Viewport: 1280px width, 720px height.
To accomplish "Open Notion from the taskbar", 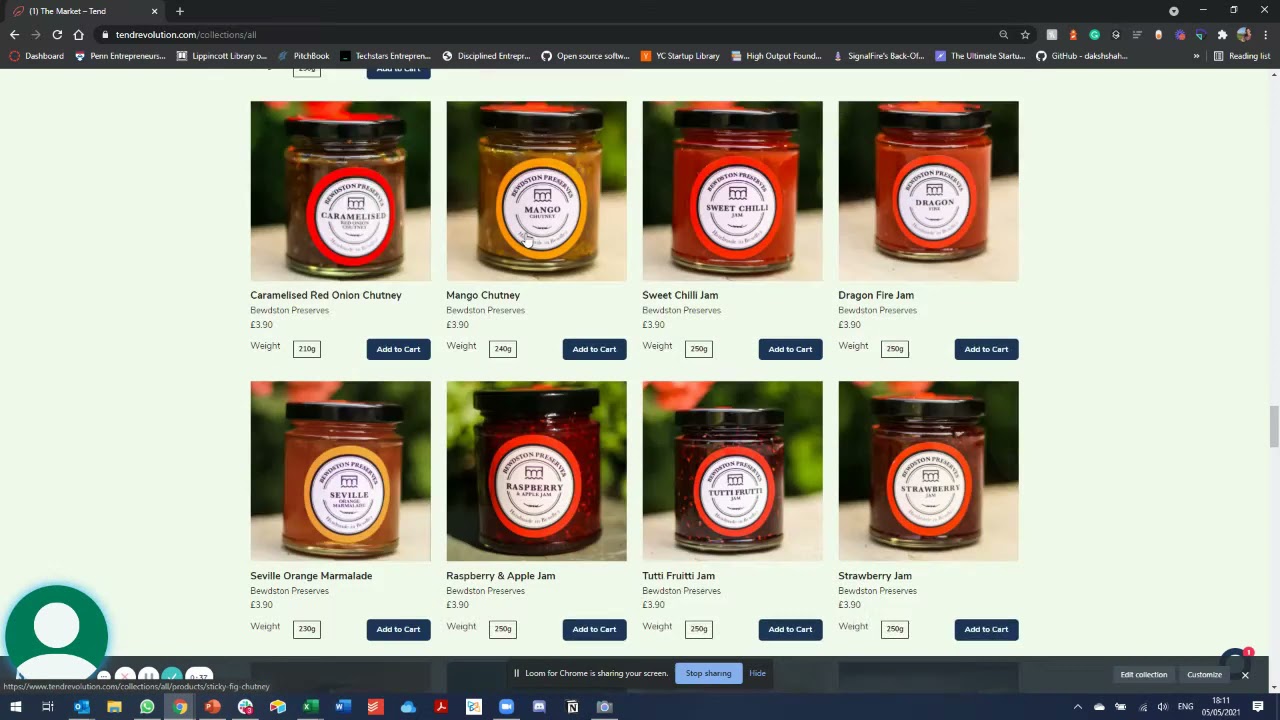I will [x=572, y=707].
